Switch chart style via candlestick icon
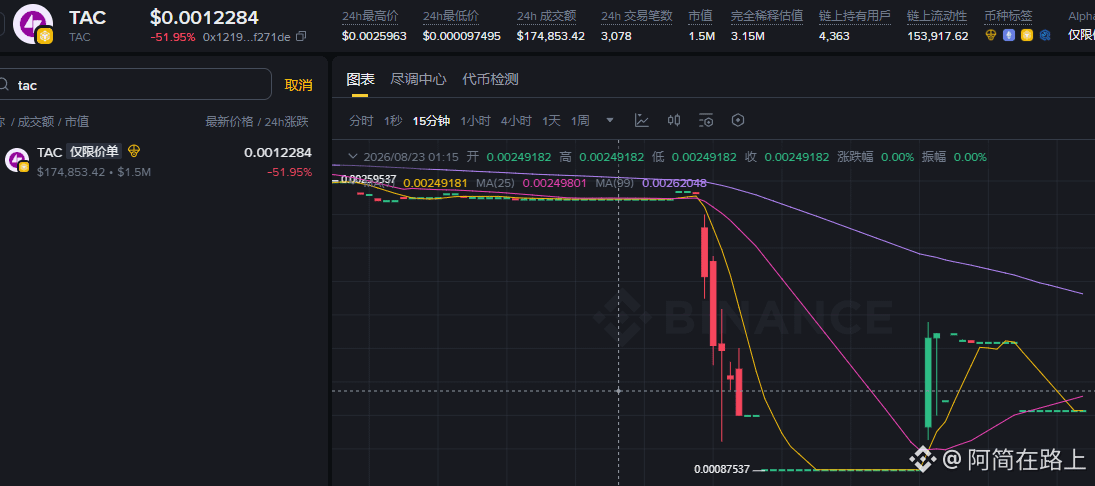The width and height of the screenshot is (1095, 486). coord(674,121)
